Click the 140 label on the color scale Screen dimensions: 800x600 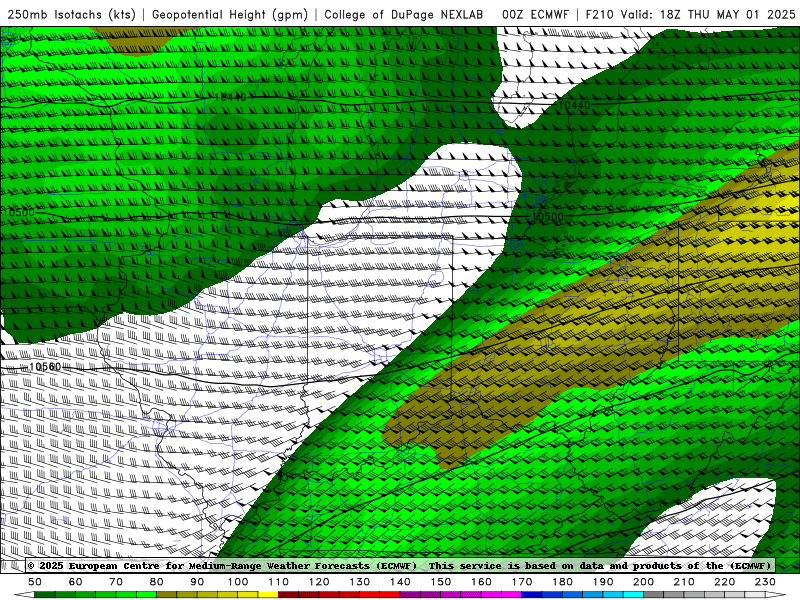[400, 582]
